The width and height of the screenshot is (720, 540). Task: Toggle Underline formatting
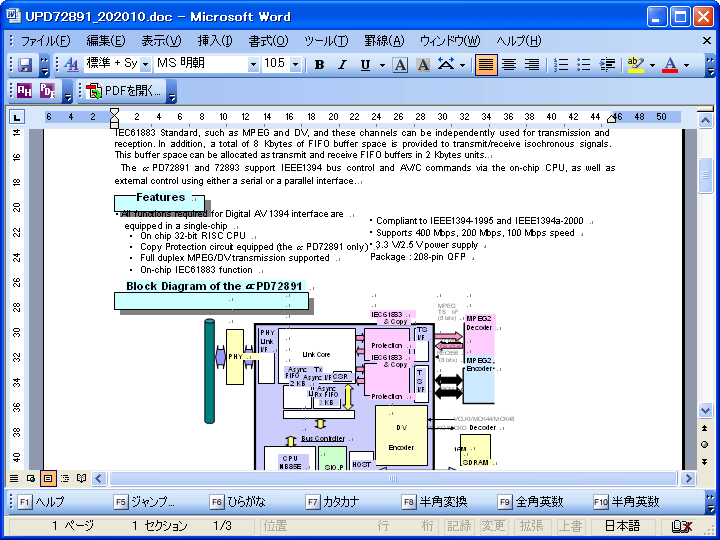(365, 65)
